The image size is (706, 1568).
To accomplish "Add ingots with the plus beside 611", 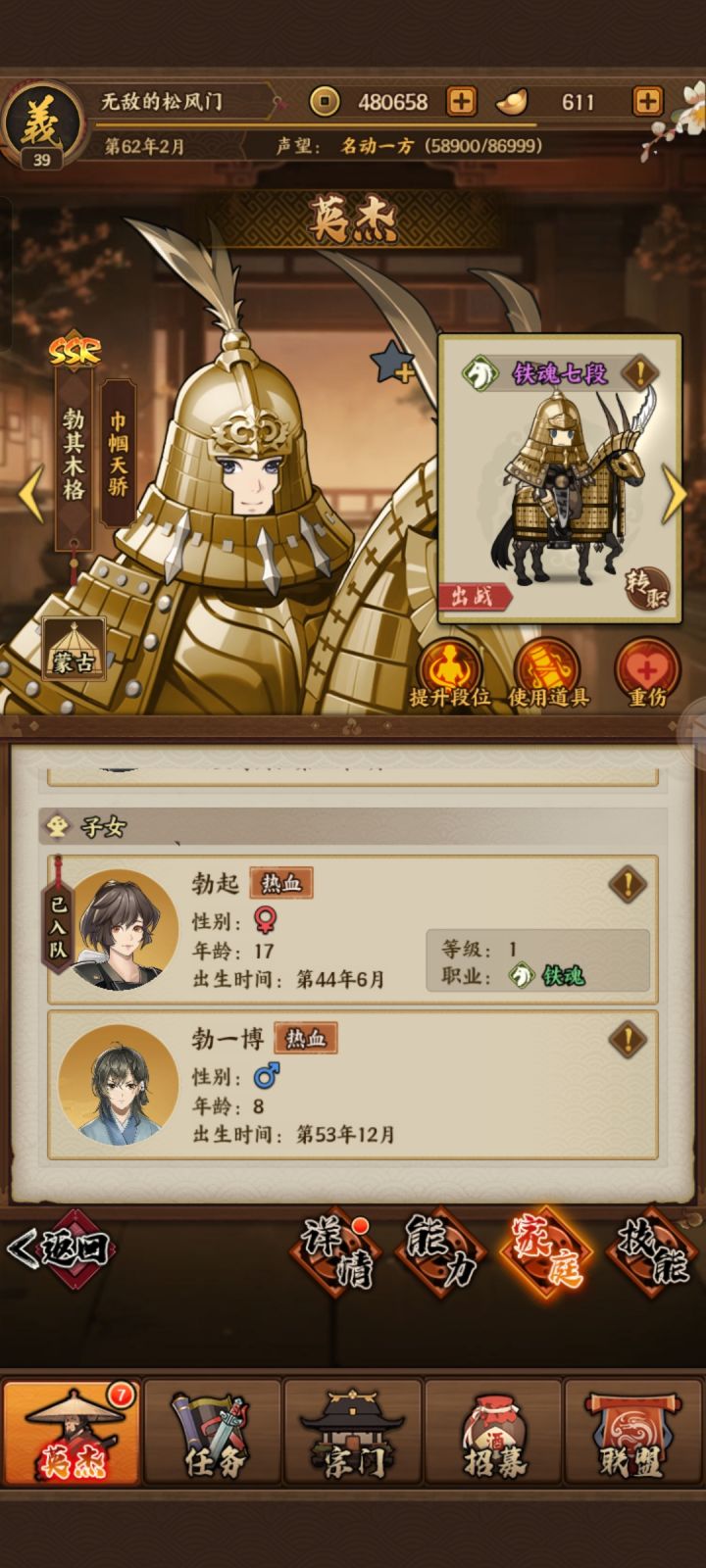I will click(x=647, y=101).
